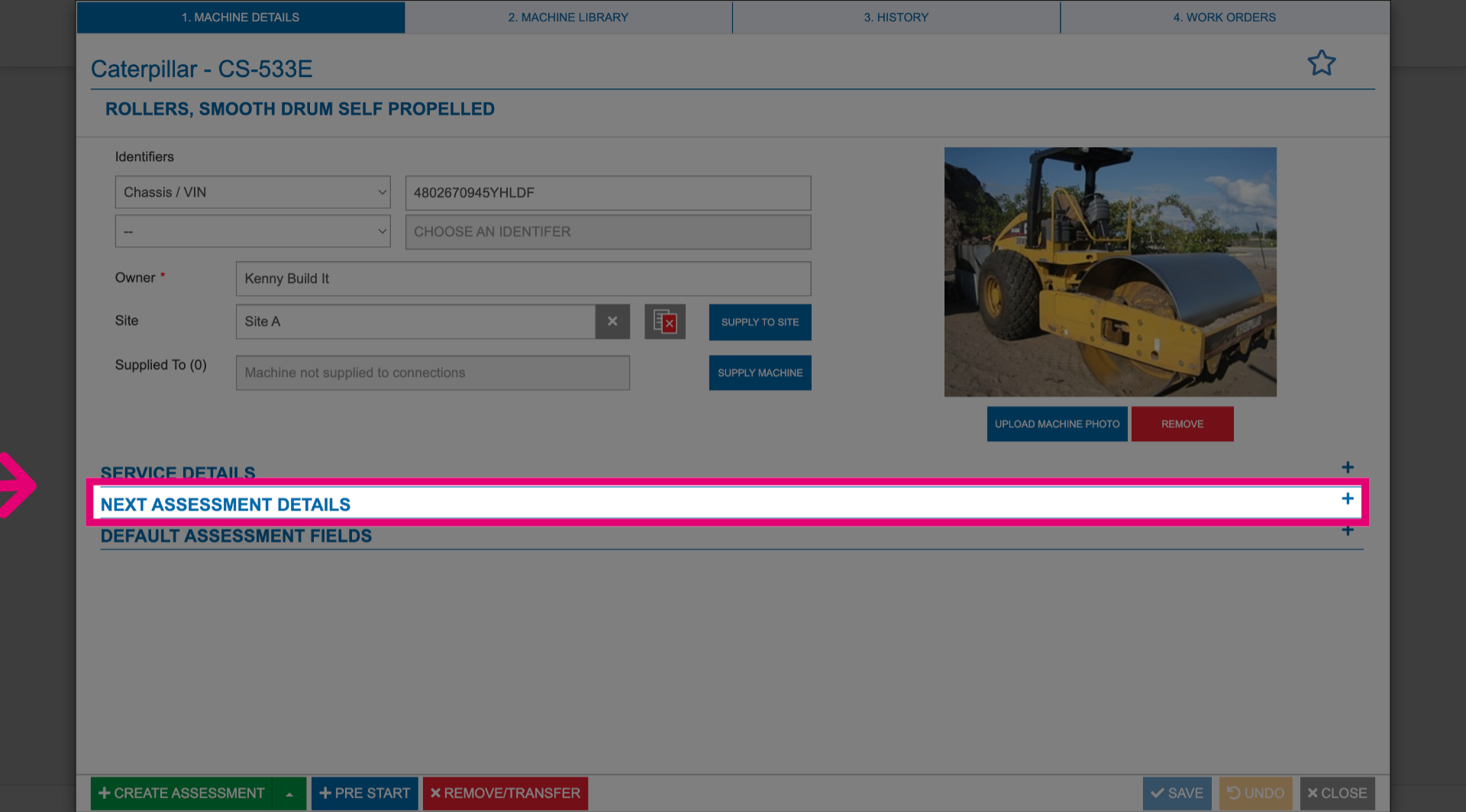Viewport: 1466px width, 812px height.
Task: Click Pre Start button
Action: point(364,794)
